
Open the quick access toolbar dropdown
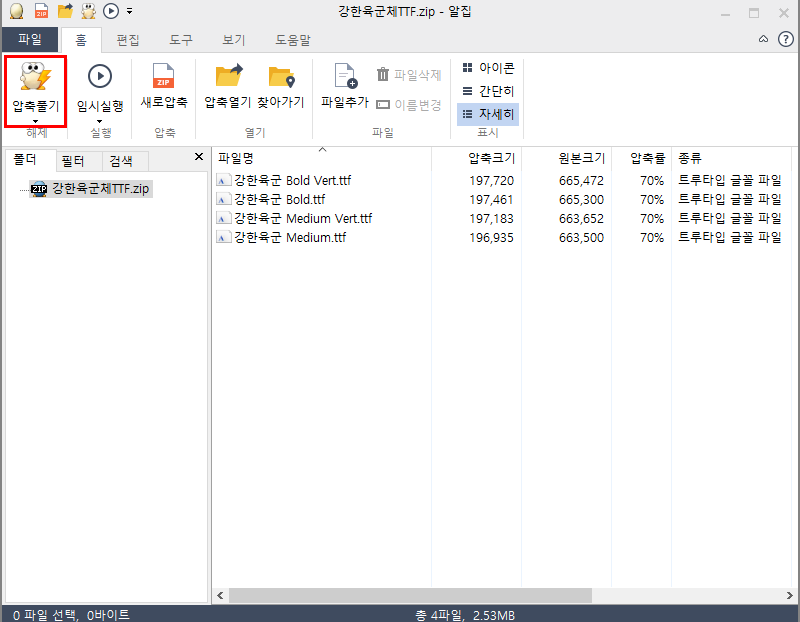point(130,11)
